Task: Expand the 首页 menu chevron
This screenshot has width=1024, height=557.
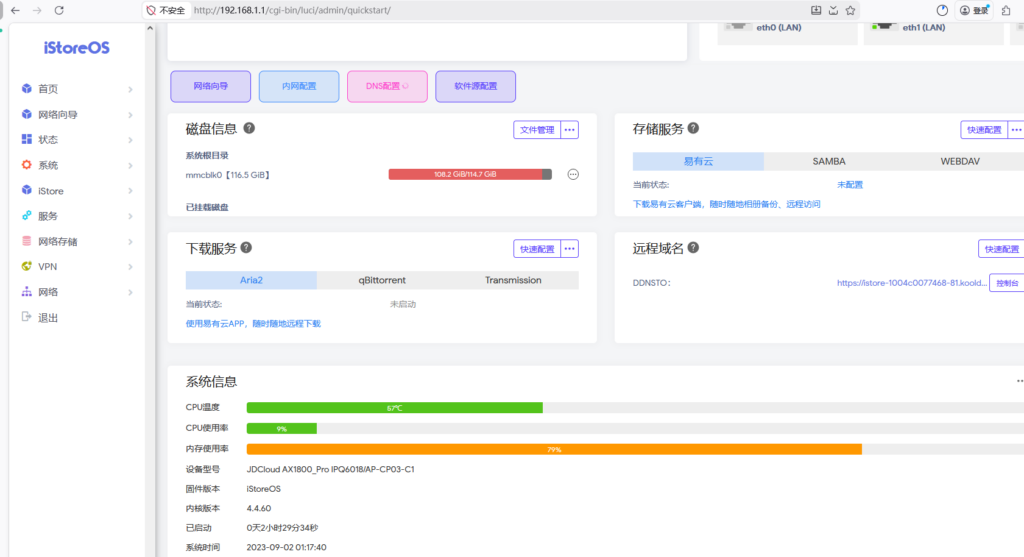Action: coord(131,89)
